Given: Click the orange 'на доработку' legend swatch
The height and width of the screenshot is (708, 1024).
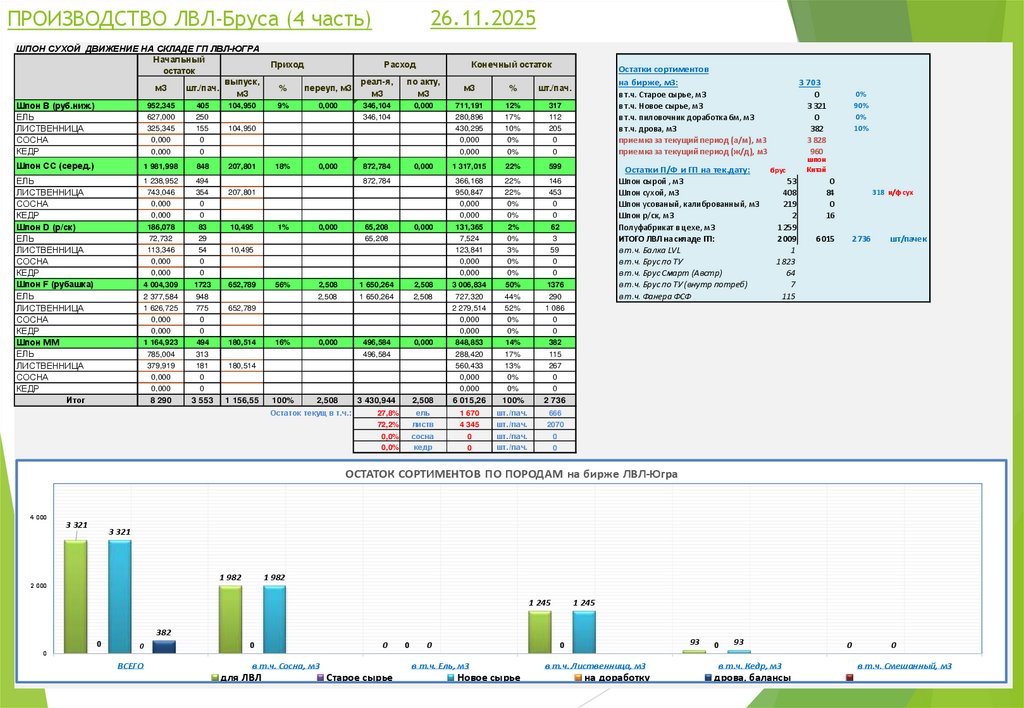Looking at the screenshot, I should coord(578,678).
